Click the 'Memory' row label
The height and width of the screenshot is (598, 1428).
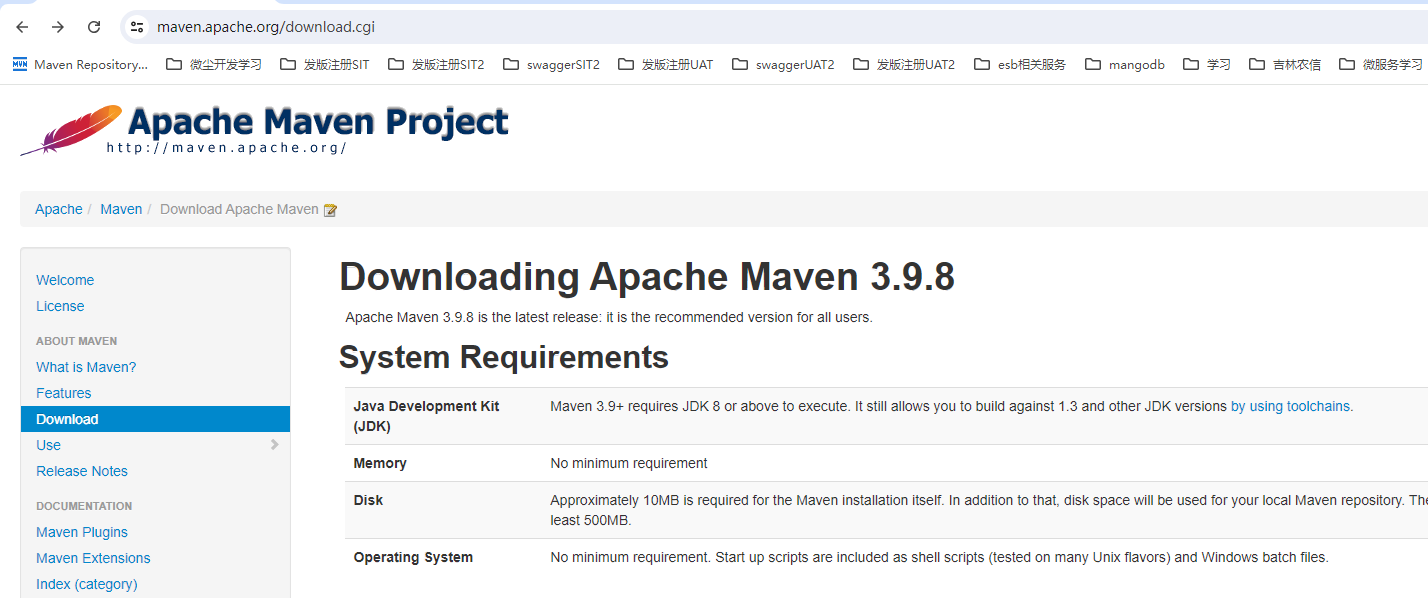point(380,463)
